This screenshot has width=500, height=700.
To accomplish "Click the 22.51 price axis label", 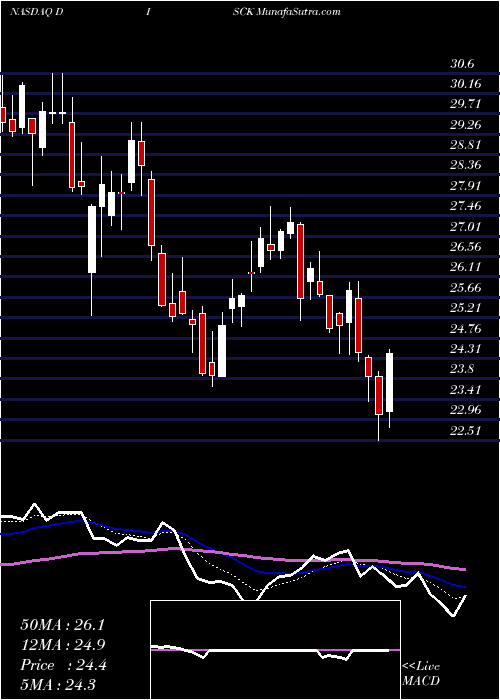I will click(465, 430).
